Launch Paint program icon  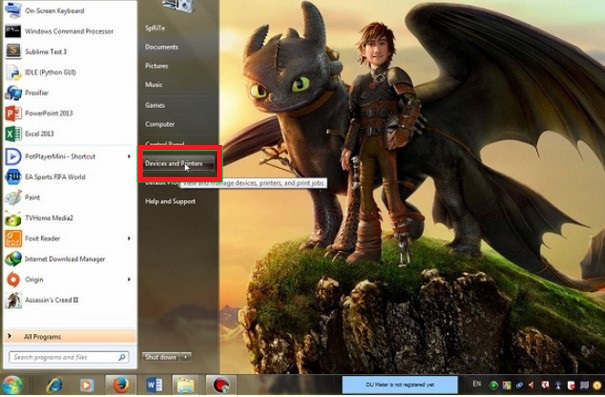tap(13, 197)
